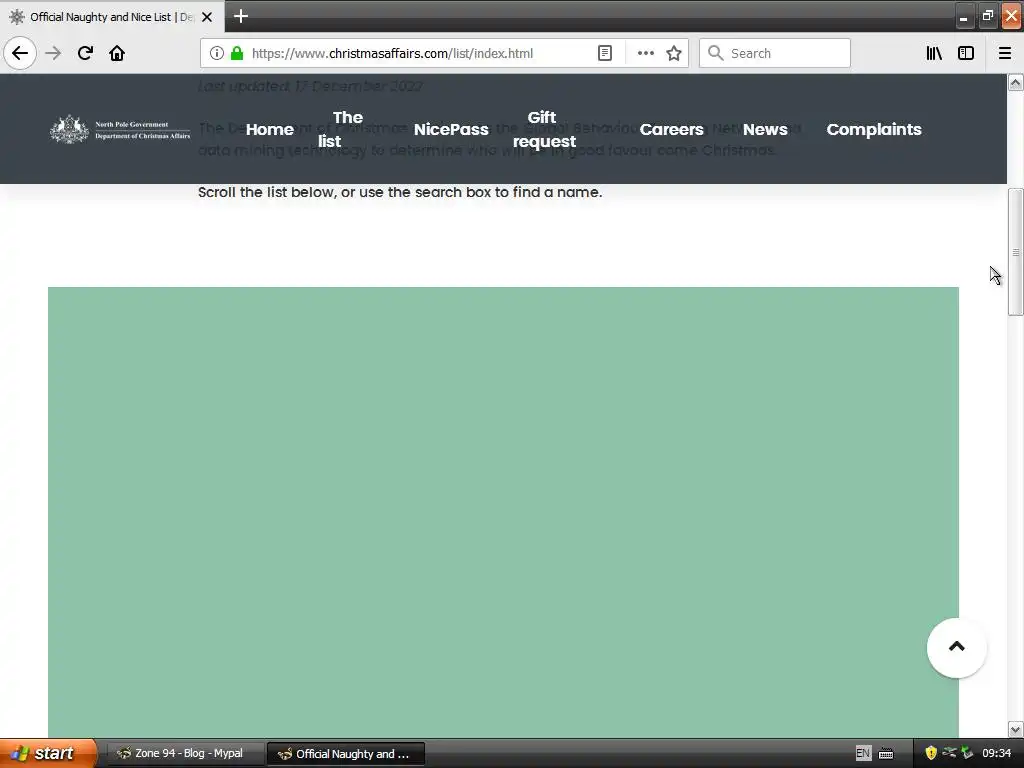Viewport: 1024px width, 768px height.
Task: Open the browser Home page icon
Action: 117,53
